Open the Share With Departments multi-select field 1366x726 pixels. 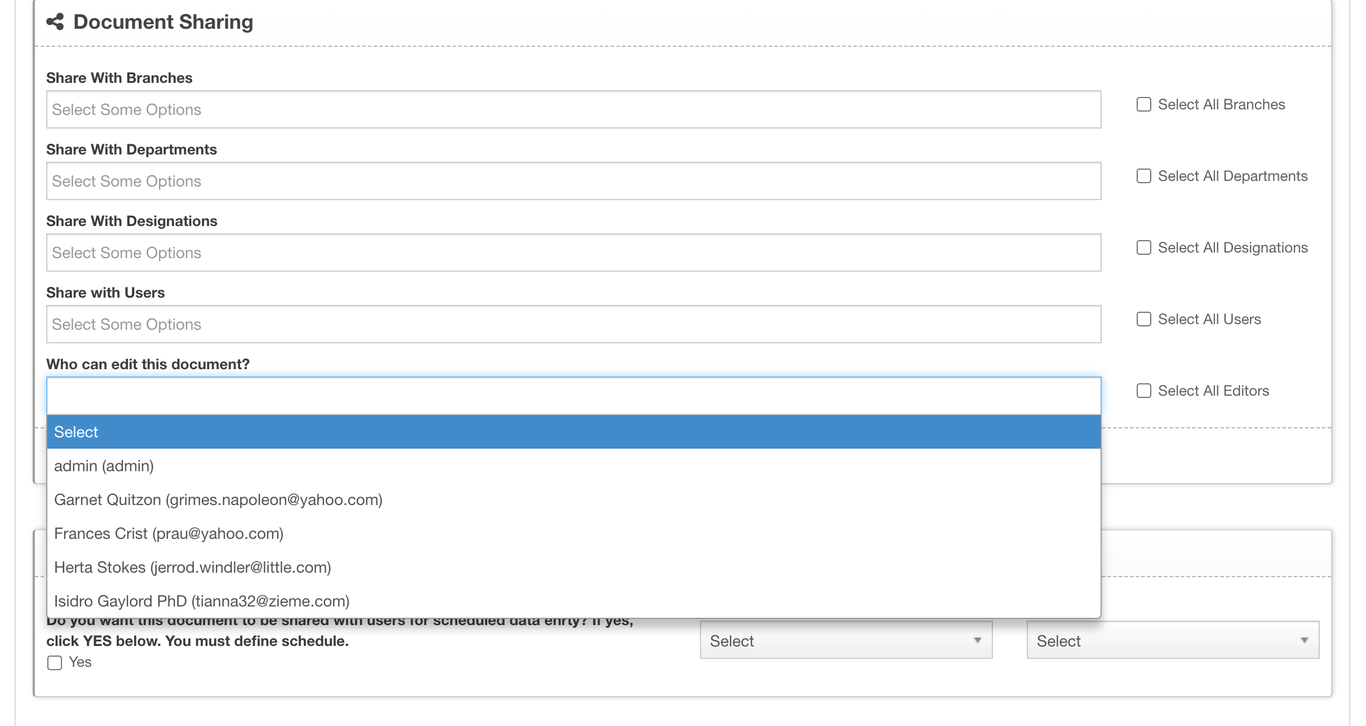[574, 181]
